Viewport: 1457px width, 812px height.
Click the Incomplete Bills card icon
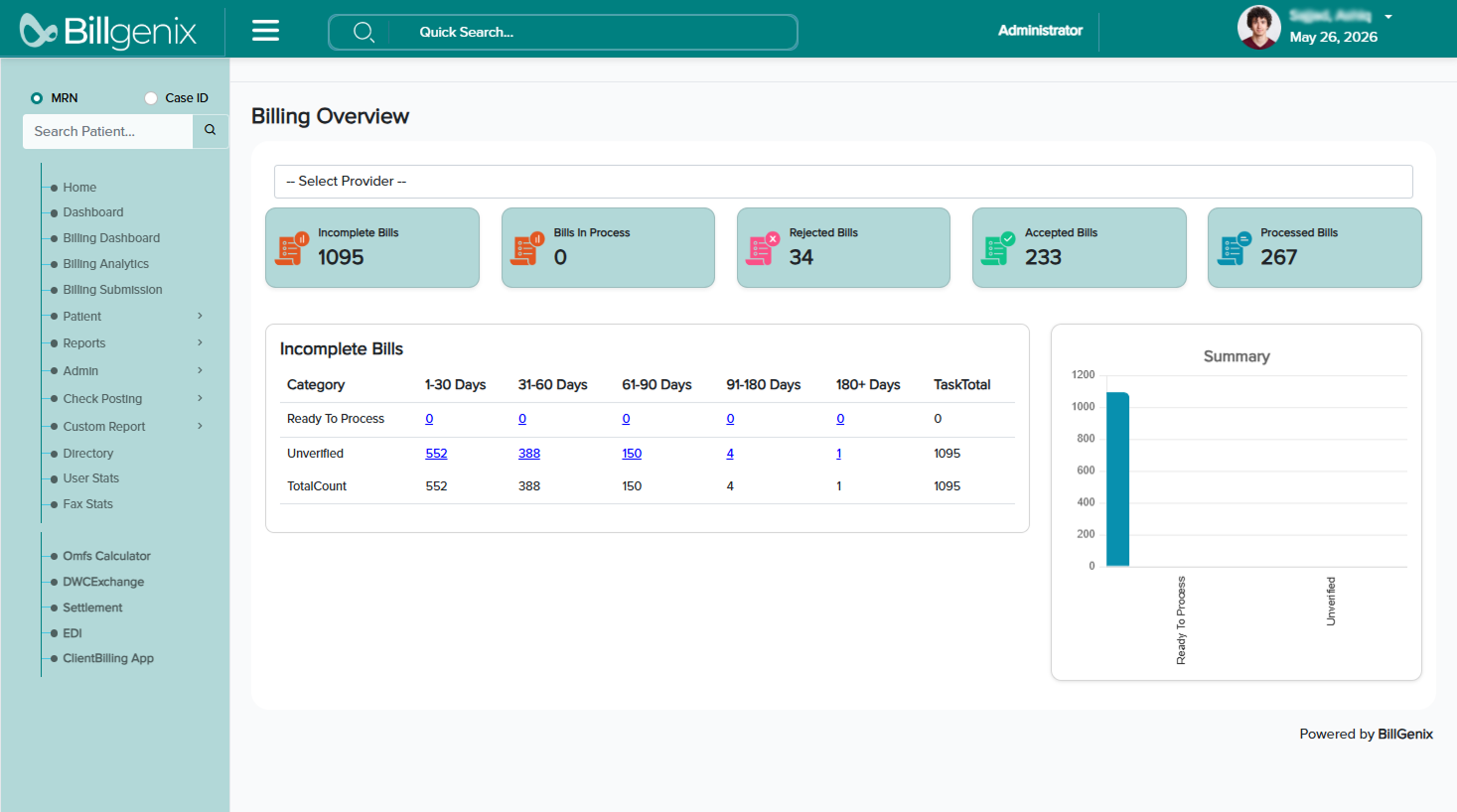(x=292, y=248)
